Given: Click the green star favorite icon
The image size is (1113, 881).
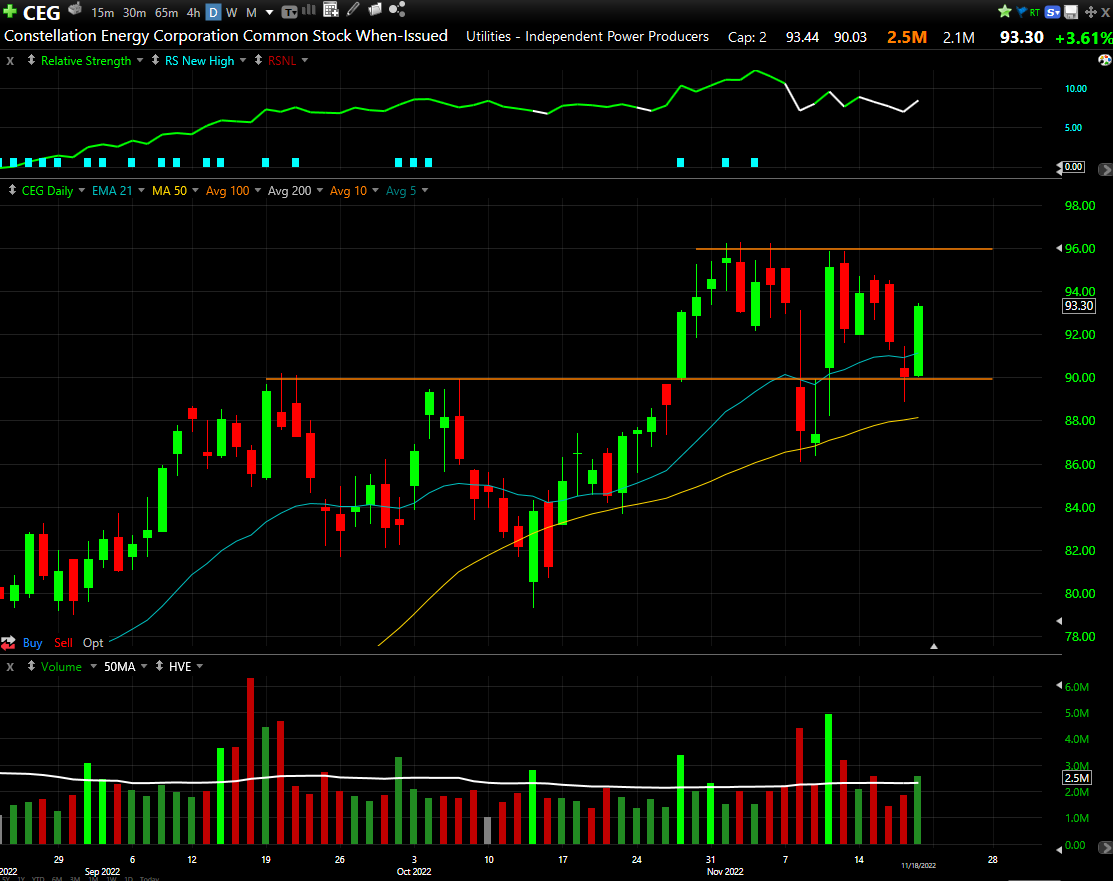Looking at the screenshot, I should click(1004, 11).
